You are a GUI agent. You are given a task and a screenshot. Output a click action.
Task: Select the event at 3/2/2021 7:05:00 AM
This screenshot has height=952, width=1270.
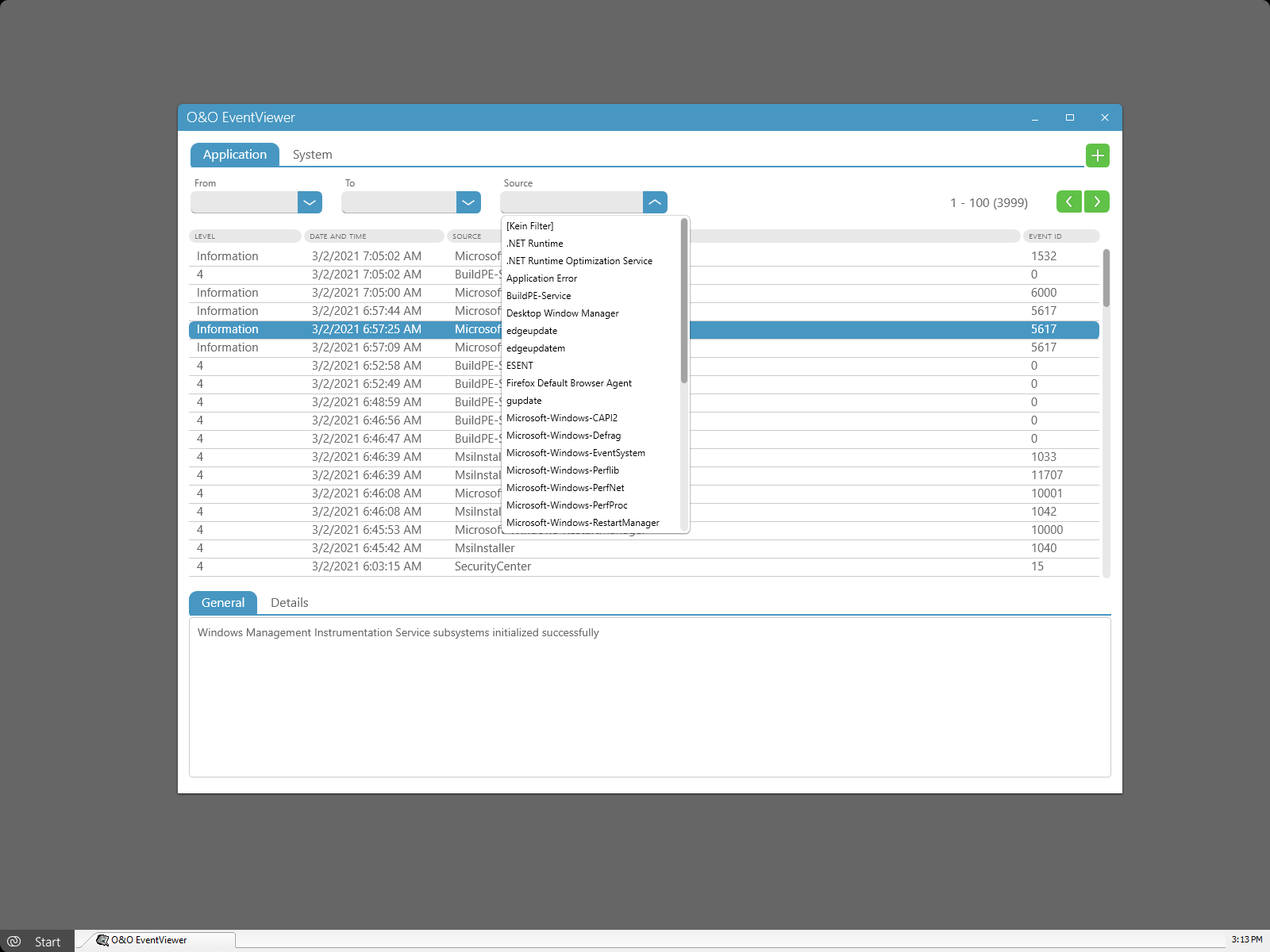click(x=644, y=293)
